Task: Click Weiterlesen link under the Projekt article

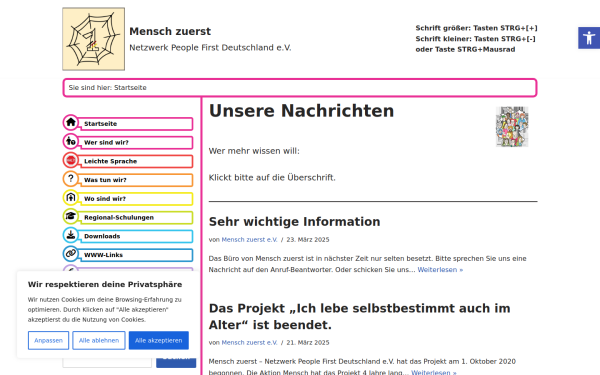Action: pyautogui.click(x=434, y=372)
